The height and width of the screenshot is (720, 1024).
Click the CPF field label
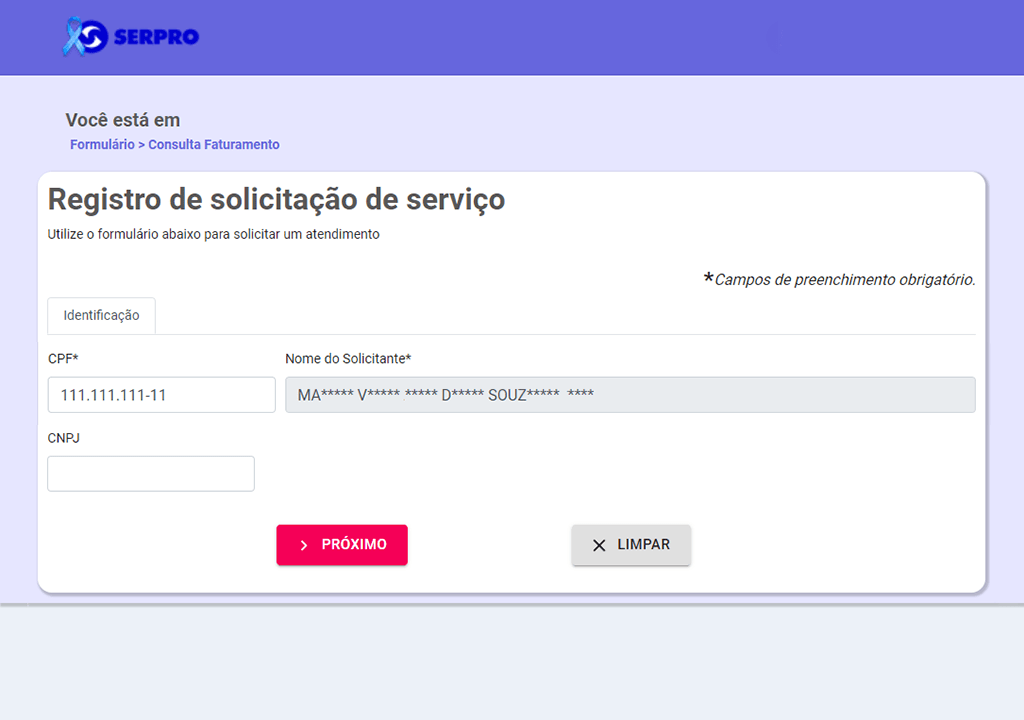coord(63,358)
